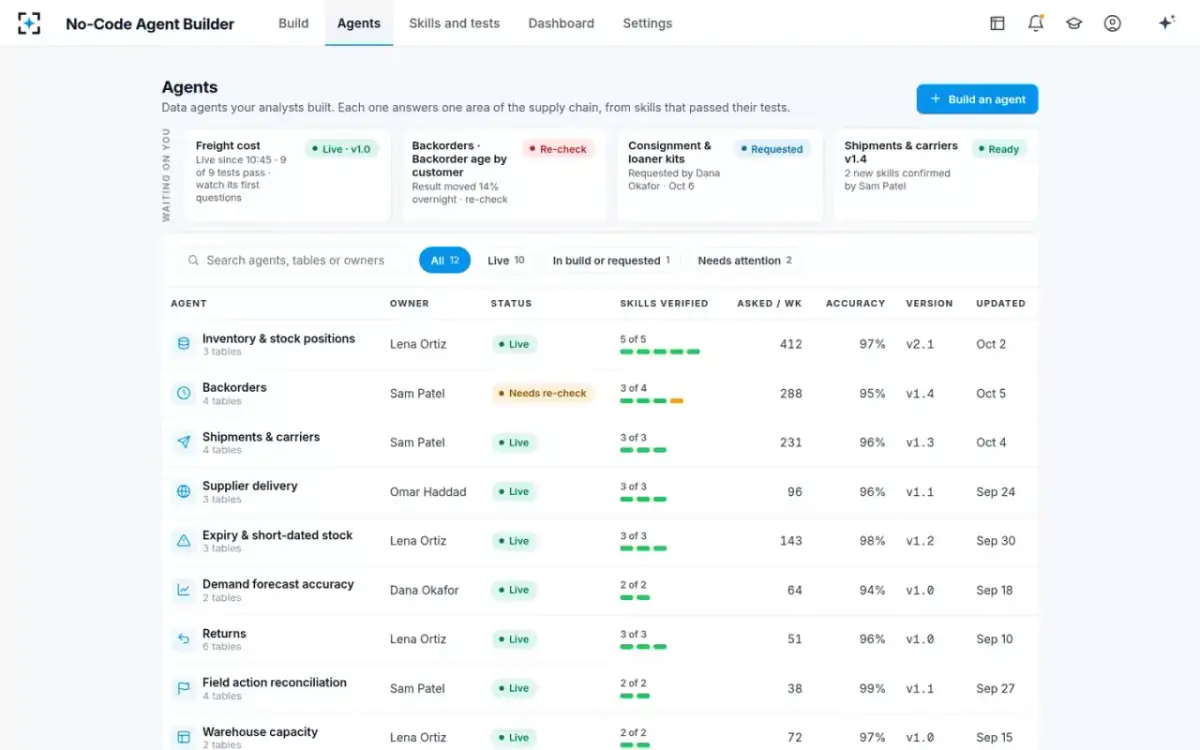Open the notifications bell icon
The height and width of the screenshot is (750, 1200).
coord(1036,23)
